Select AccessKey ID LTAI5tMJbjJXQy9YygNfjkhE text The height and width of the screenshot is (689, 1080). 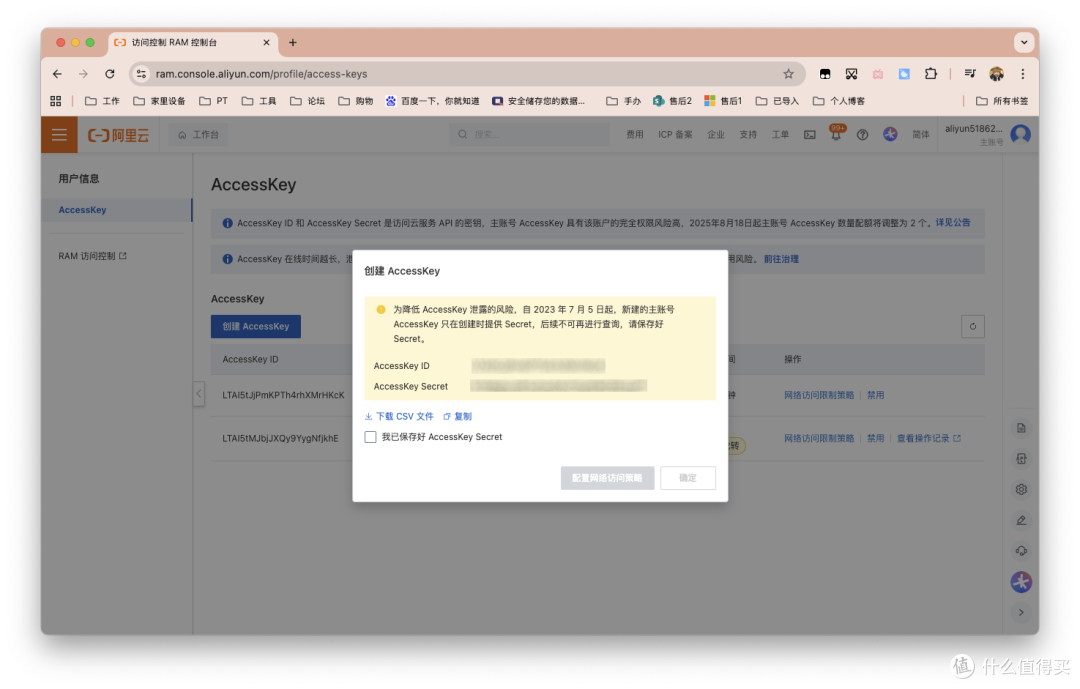coord(280,438)
